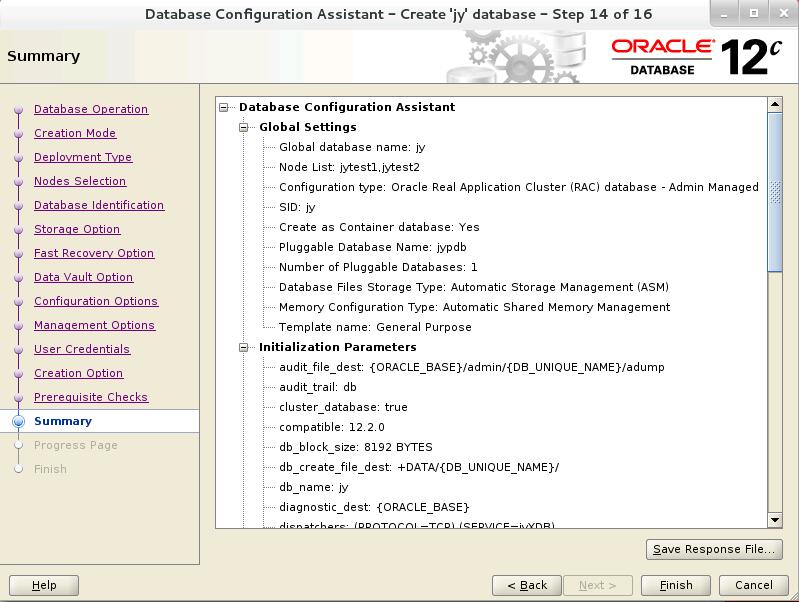The width and height of the screenshot is (799, 602).
Task: Jump to Deployment Type step
Action: [83, 157]
